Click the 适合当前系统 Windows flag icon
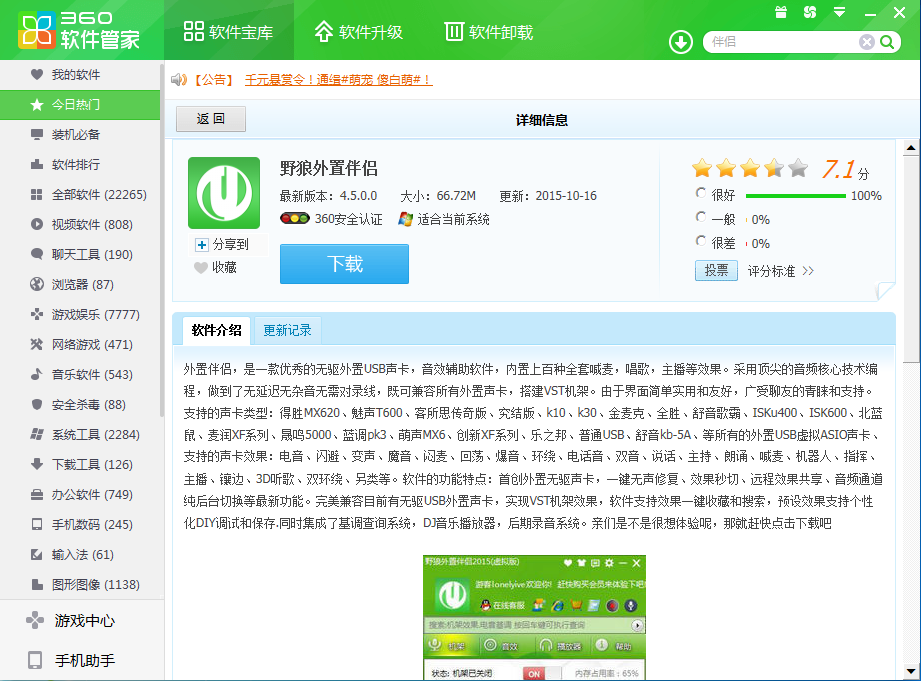The image size is (921, 681). 405,219
